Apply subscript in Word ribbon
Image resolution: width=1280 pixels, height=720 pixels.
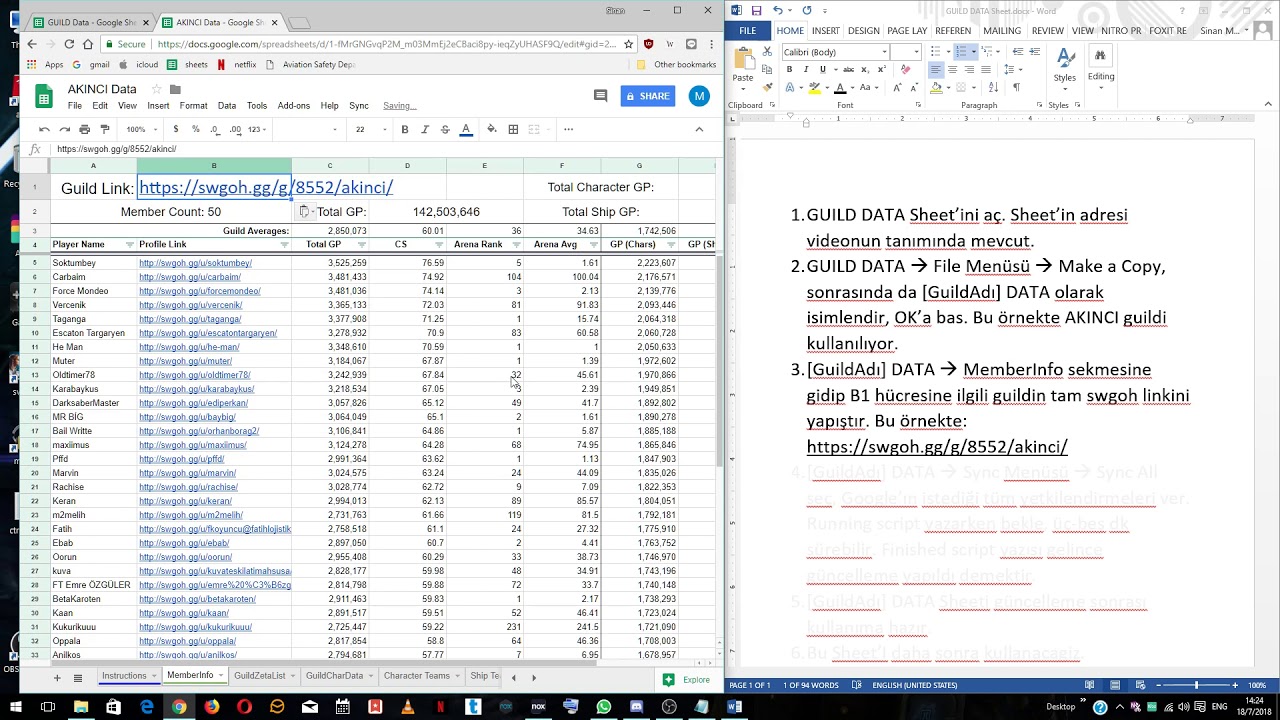point(866,69)
